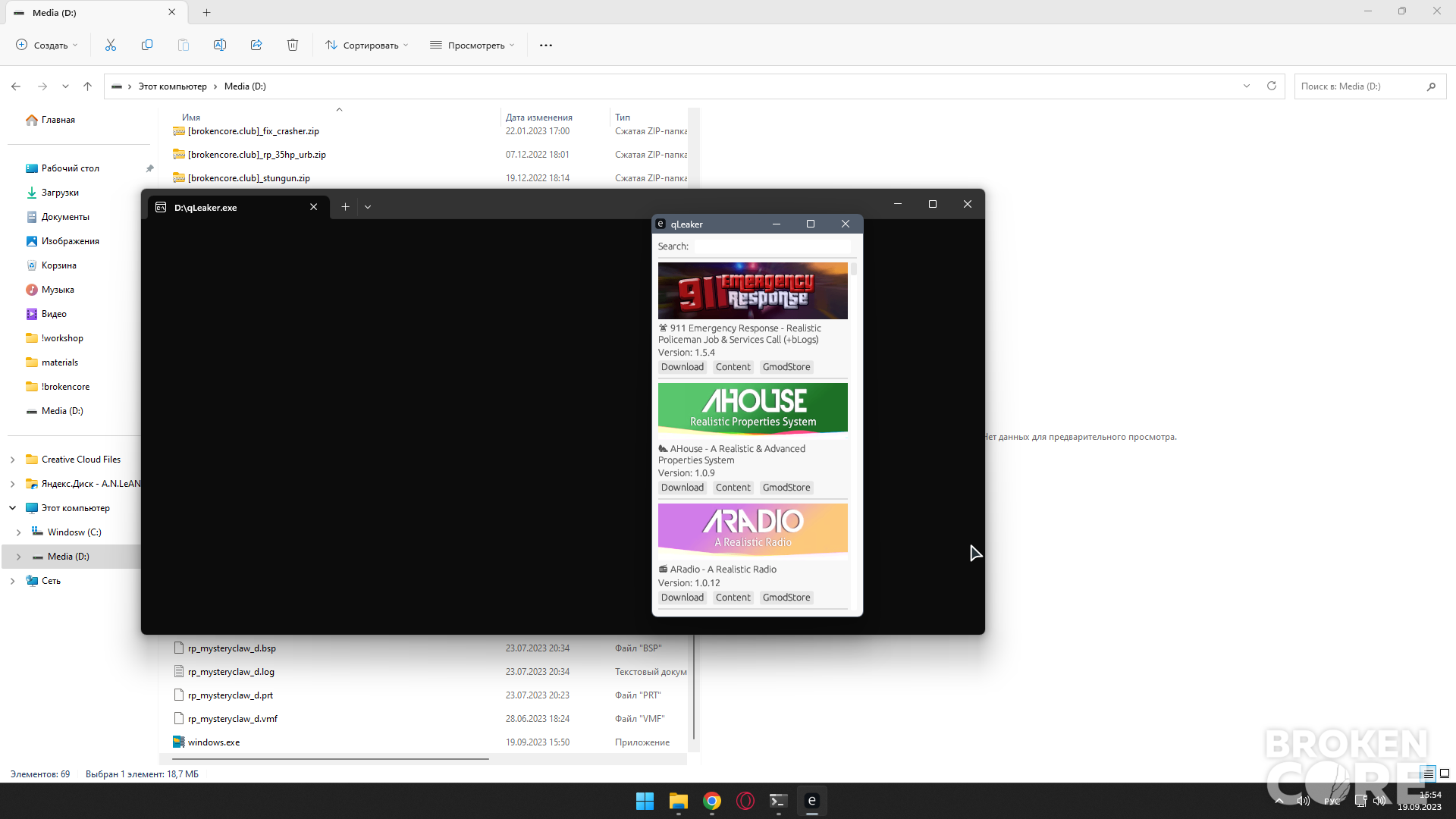Download 911 Emergency Response addon

click(x=682, y=367)
